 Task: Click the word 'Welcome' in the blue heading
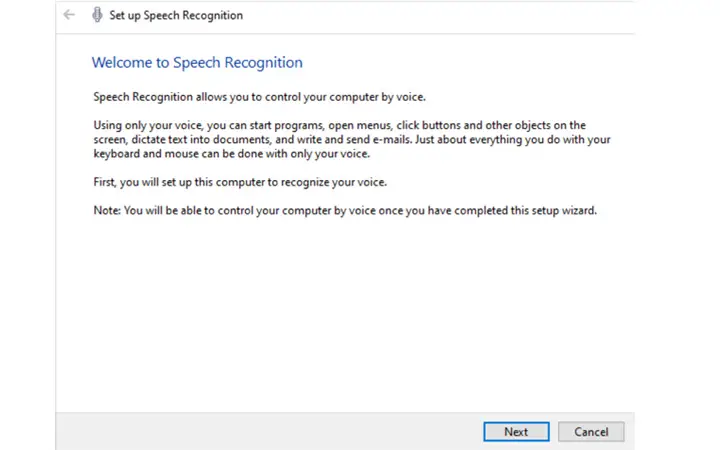coord(122,62)
